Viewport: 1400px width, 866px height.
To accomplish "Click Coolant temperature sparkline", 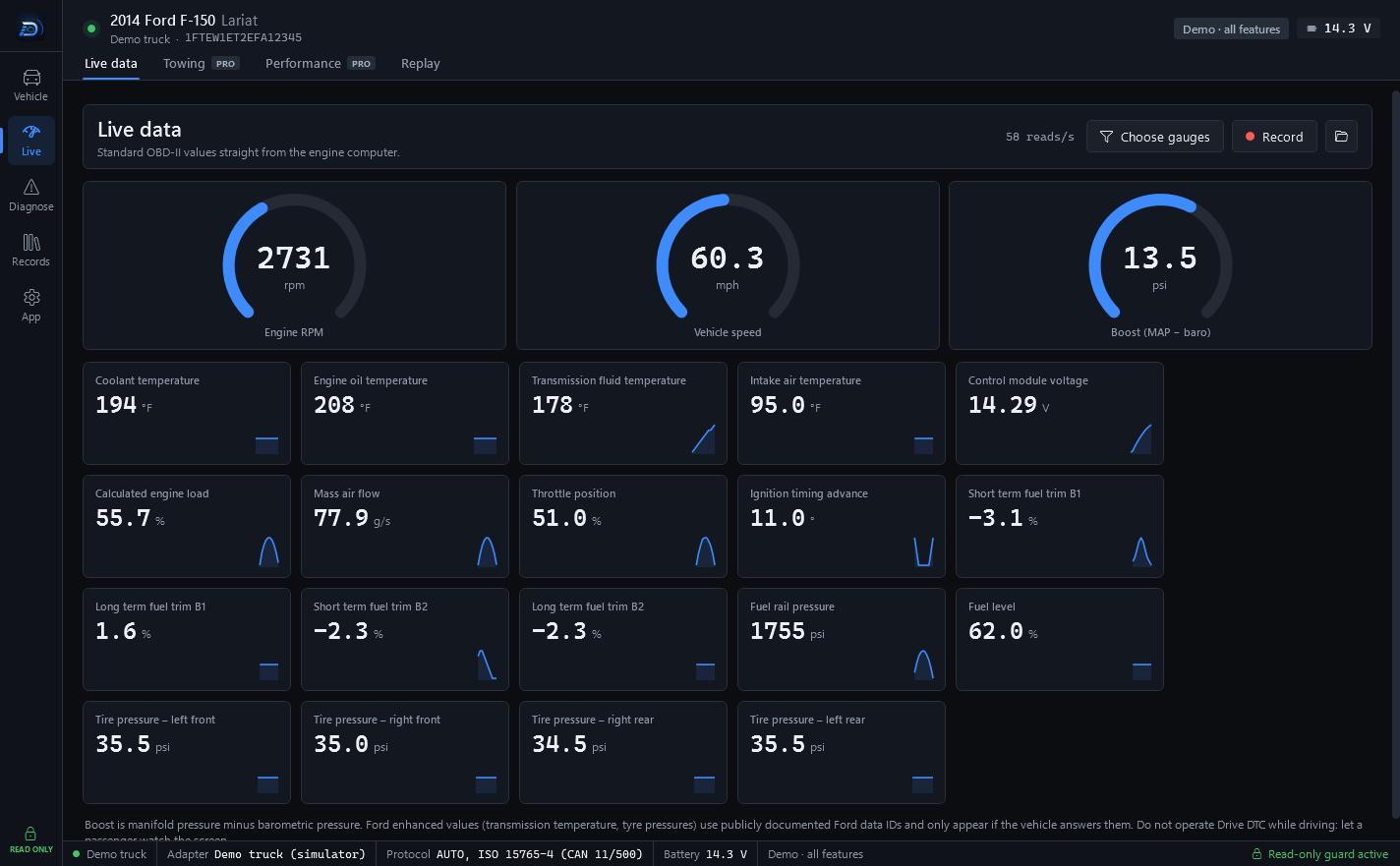I will pos(266,444).
